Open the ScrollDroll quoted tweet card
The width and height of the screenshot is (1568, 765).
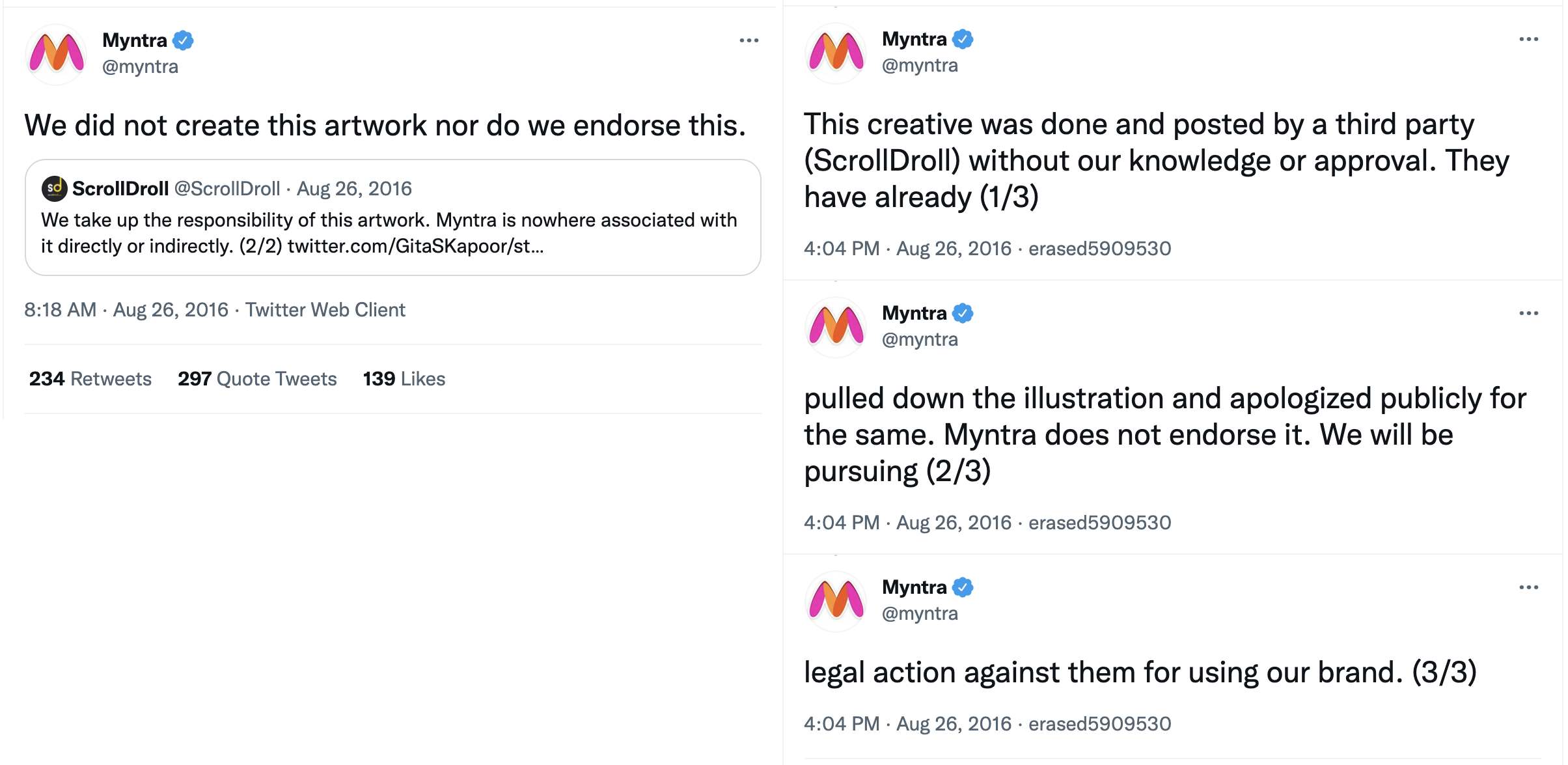586,195
